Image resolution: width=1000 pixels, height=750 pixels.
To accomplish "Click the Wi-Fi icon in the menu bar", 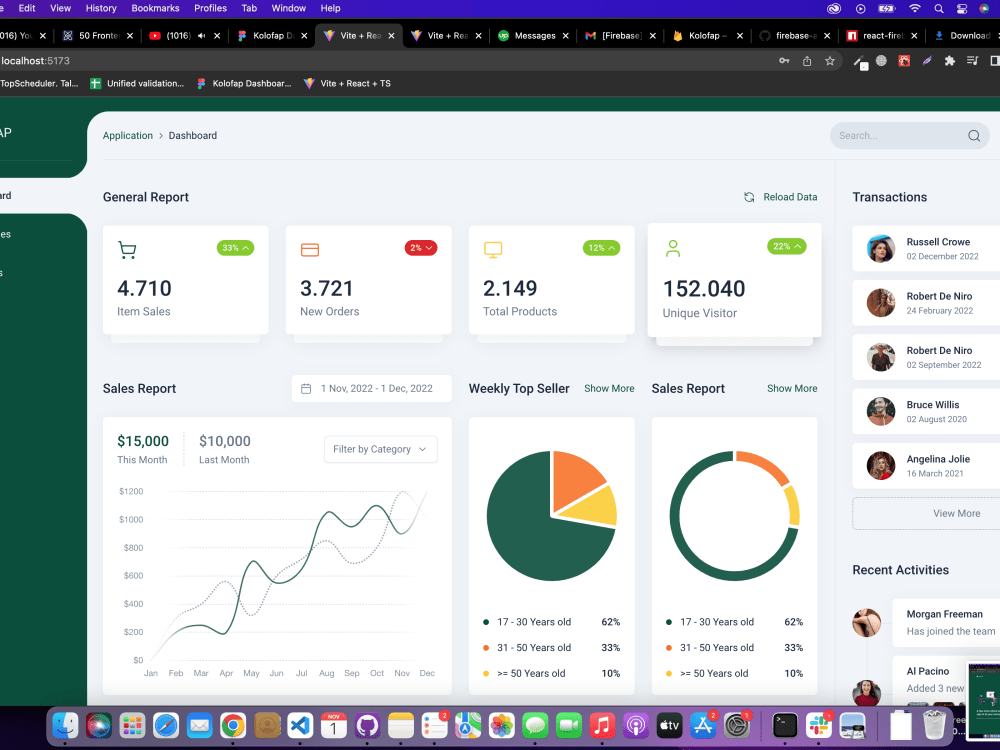I will pos(915,8).
